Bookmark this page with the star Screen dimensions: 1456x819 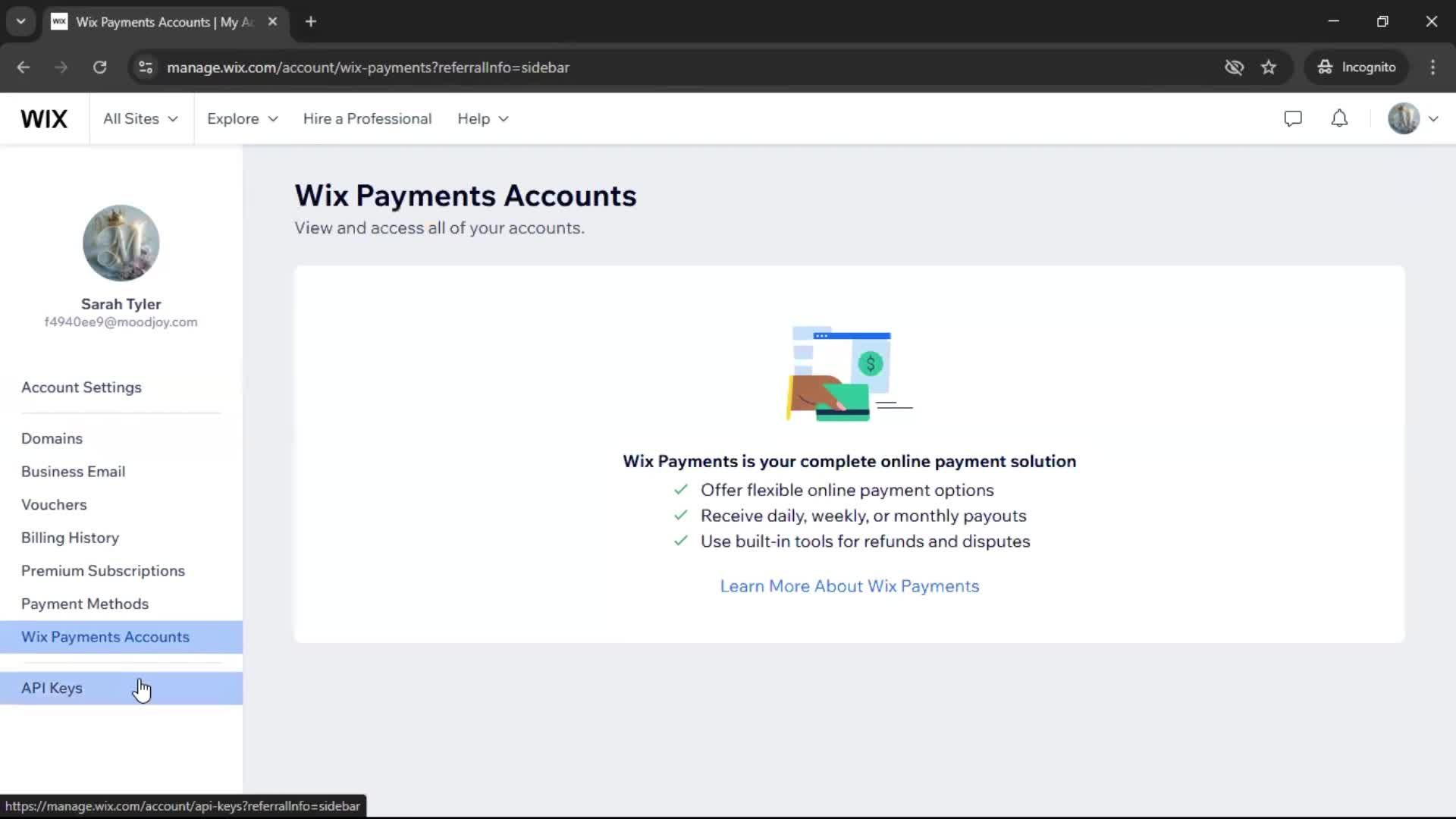(x=1269, y=67)
